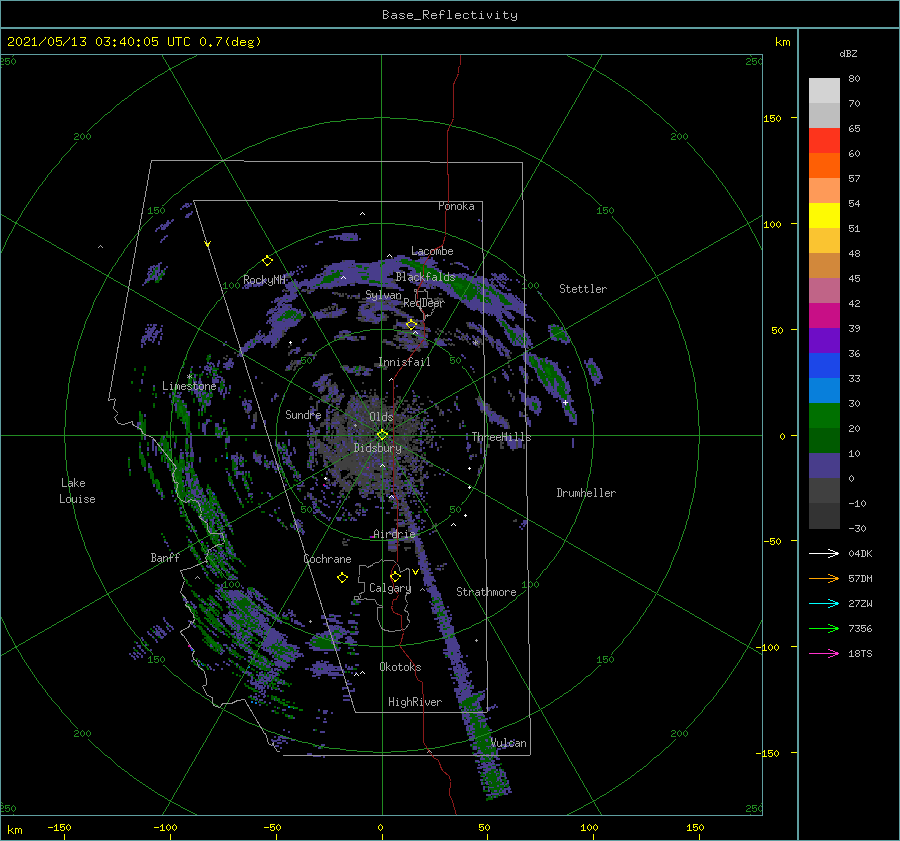Image resolution: width=900 pixels, height=841 pixels.
Task: Click the -150 tick on the bottom axis
Action: click(x=59, y=827)
